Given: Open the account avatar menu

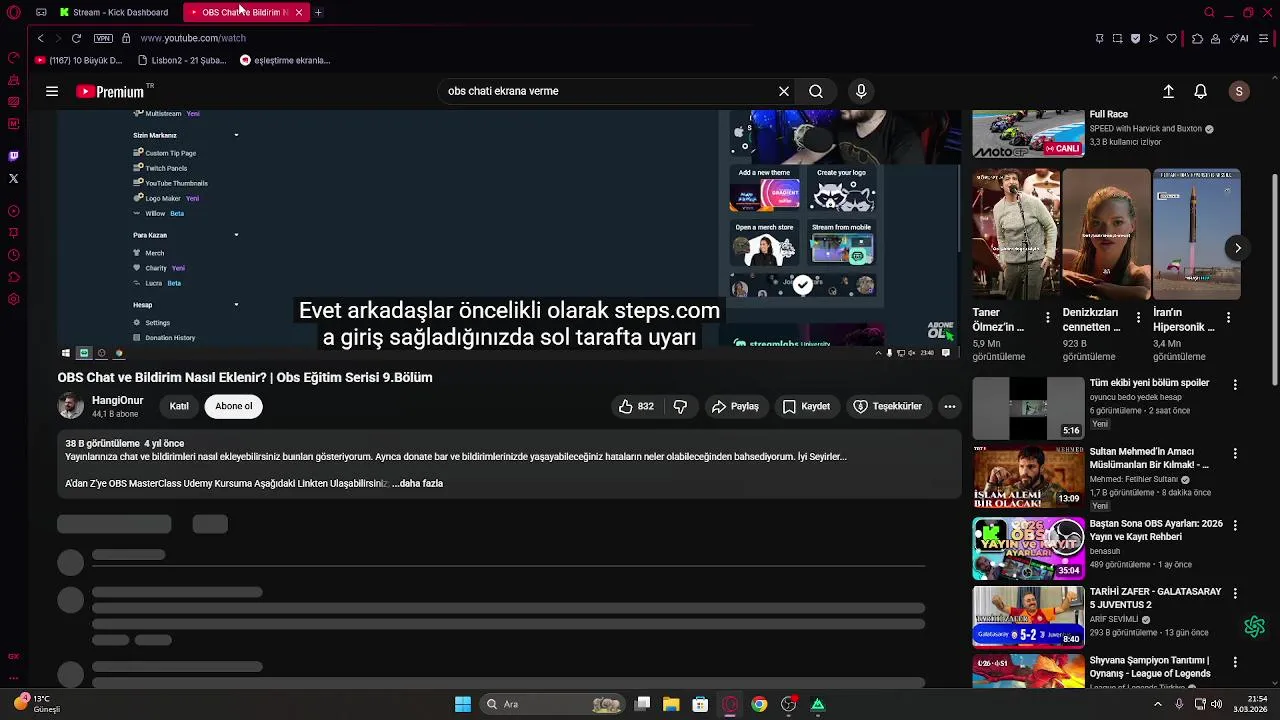Looking at the screenshot, I should click(x=1239, y=91).
